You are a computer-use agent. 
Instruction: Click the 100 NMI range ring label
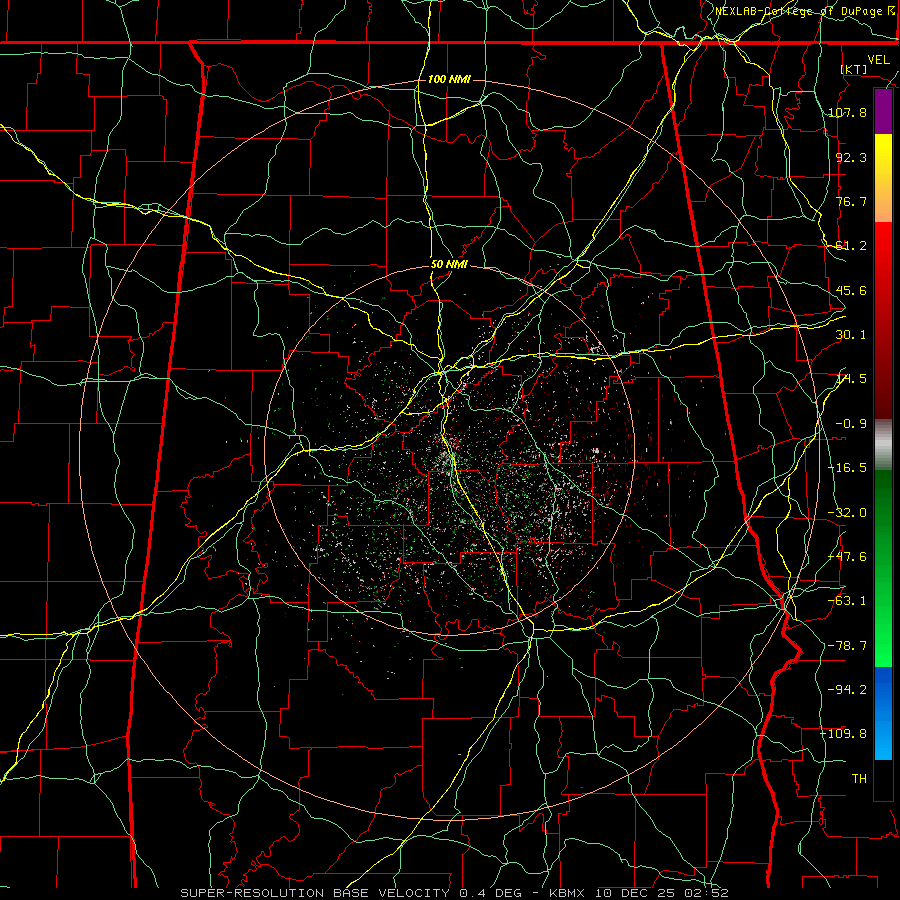tap(449, 79)
